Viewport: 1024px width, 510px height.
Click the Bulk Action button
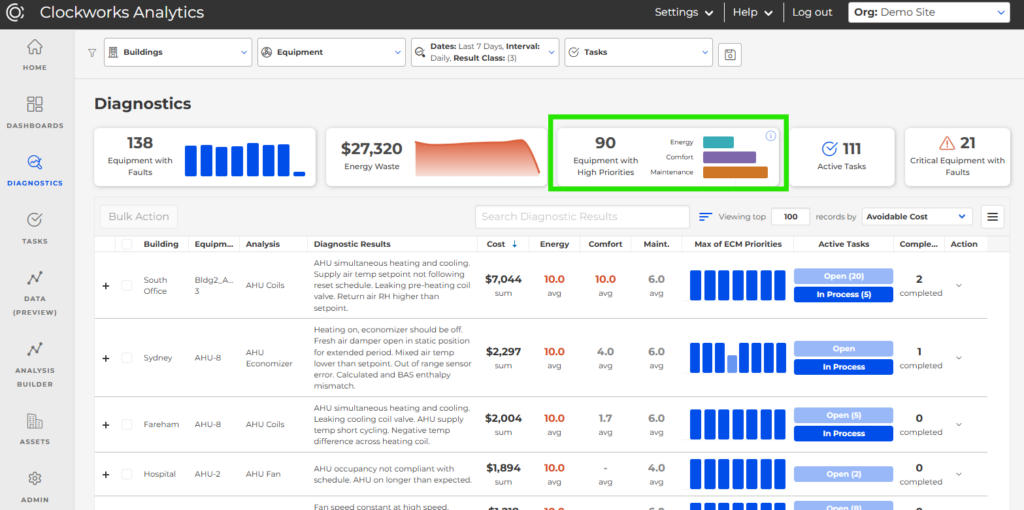click(x=139, y=216)
